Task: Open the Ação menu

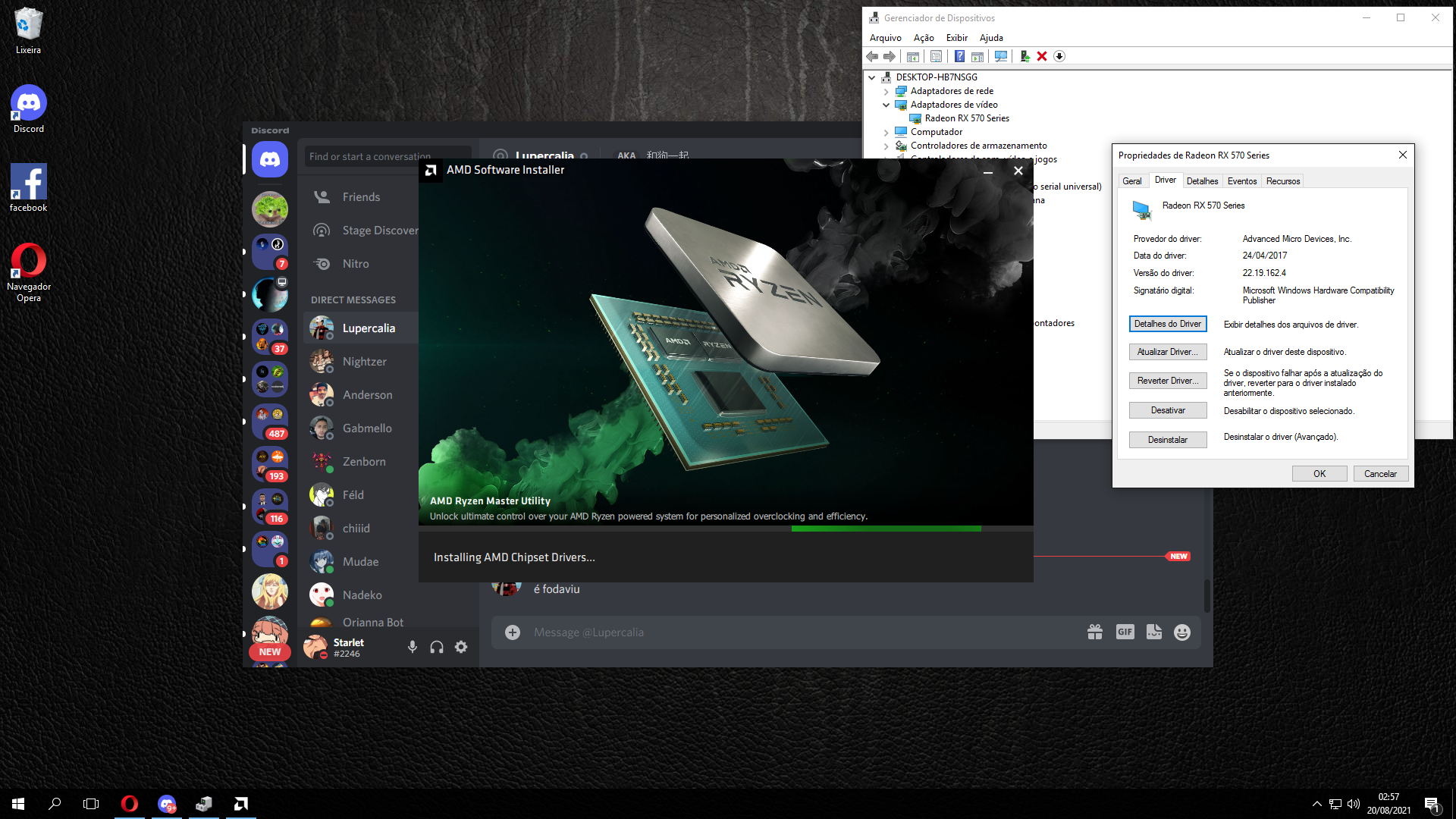Action: tap(924, 38)
